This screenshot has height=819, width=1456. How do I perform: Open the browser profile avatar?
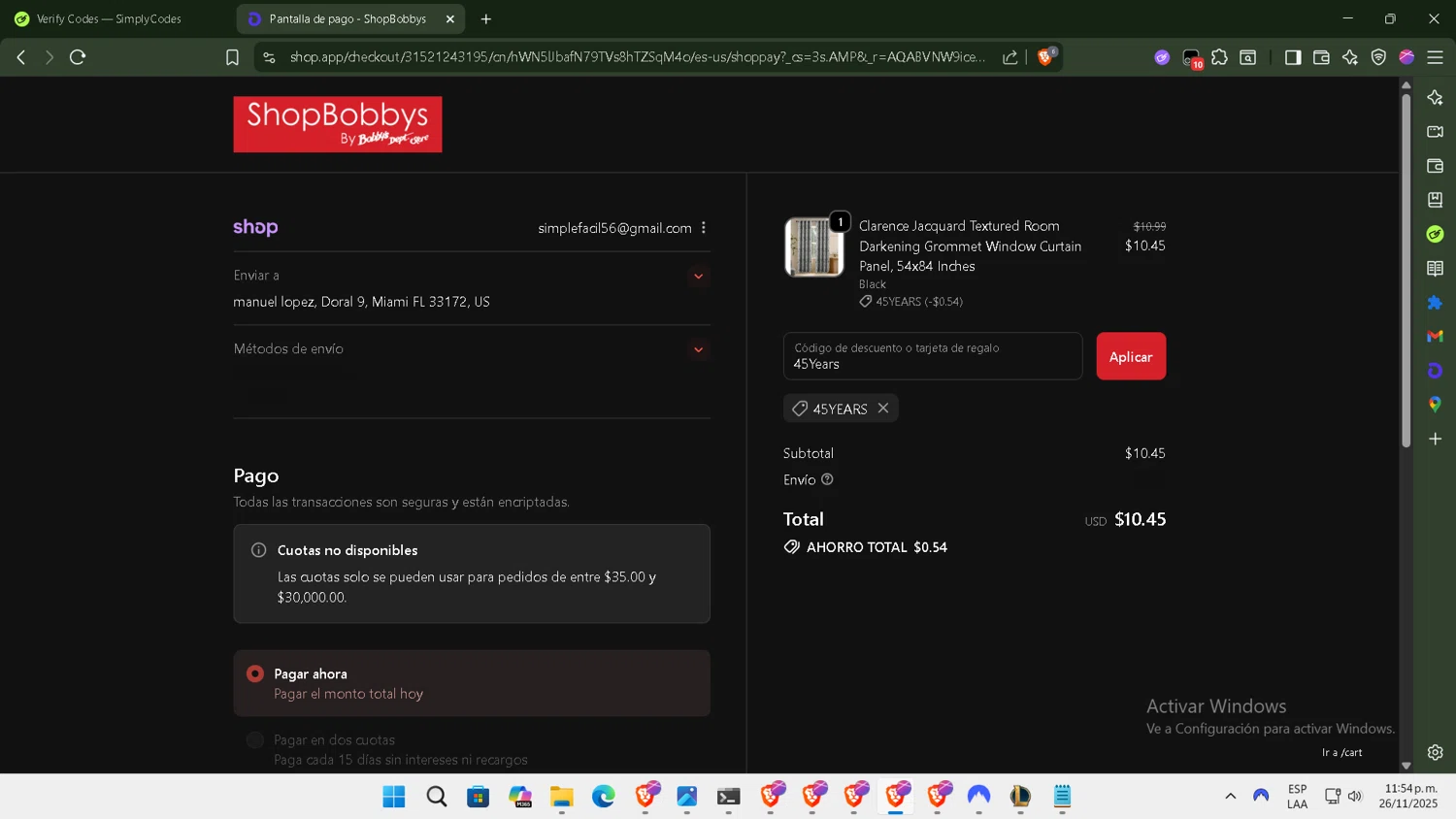[x=1406, y=57]
